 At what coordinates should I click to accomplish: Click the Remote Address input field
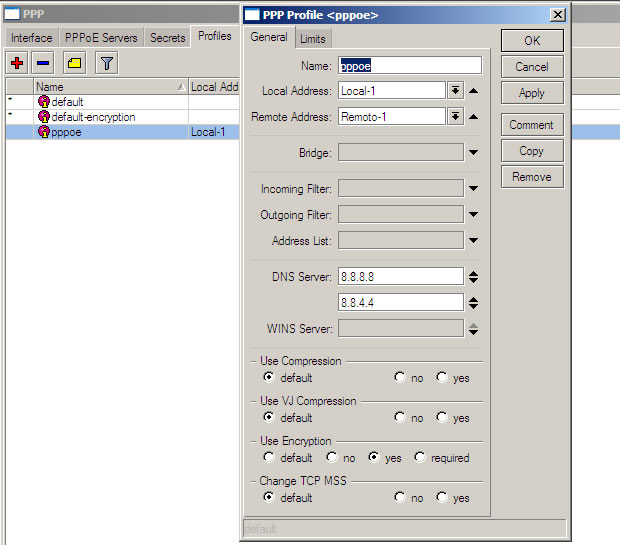(x=392, y=117)
